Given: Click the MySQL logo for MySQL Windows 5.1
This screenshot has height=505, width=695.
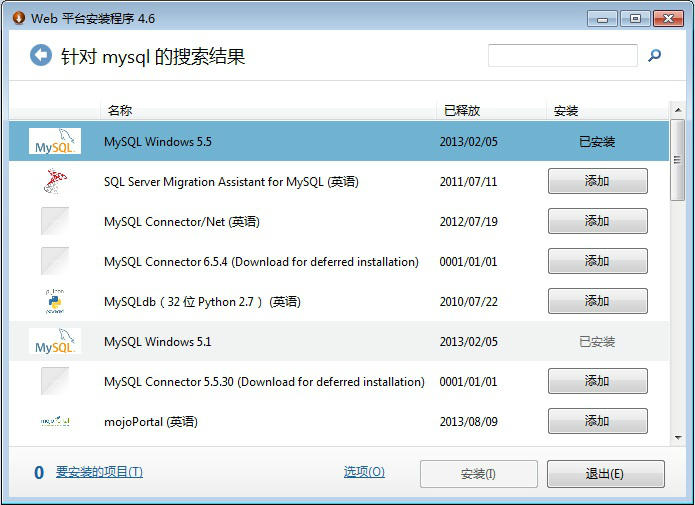Looking at the screenshot, I should point(55,341).
